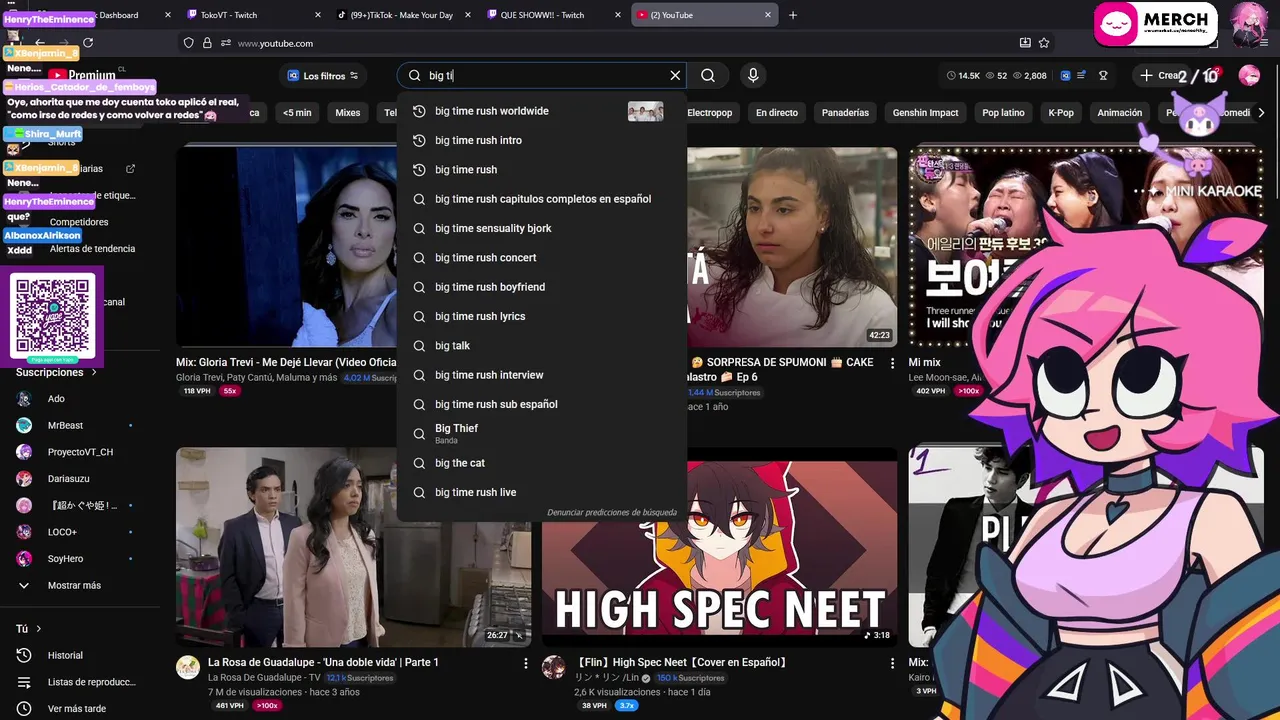1280x720 pixels.
Task: Switch to TikTok Make Your Day tab
Action: tap(404, 15)
